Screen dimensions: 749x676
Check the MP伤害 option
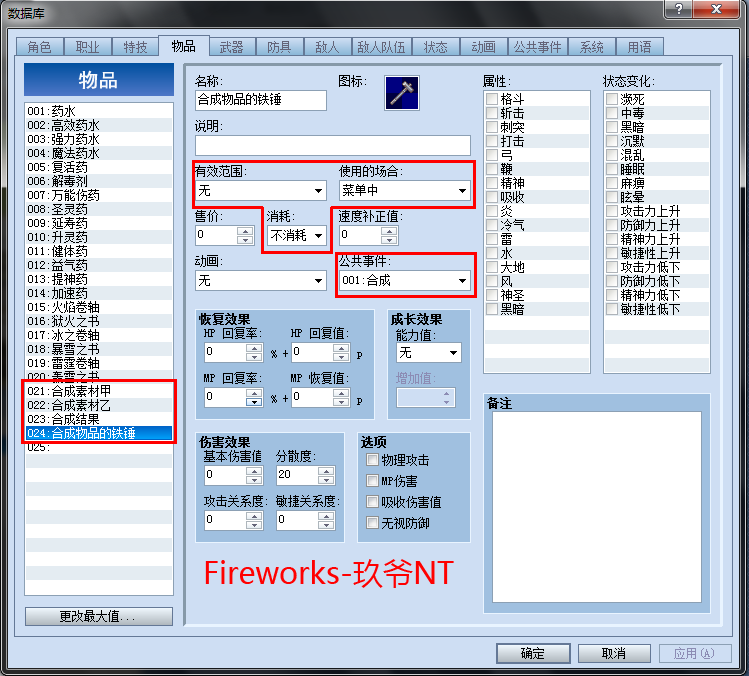click(x=373, y=481)
